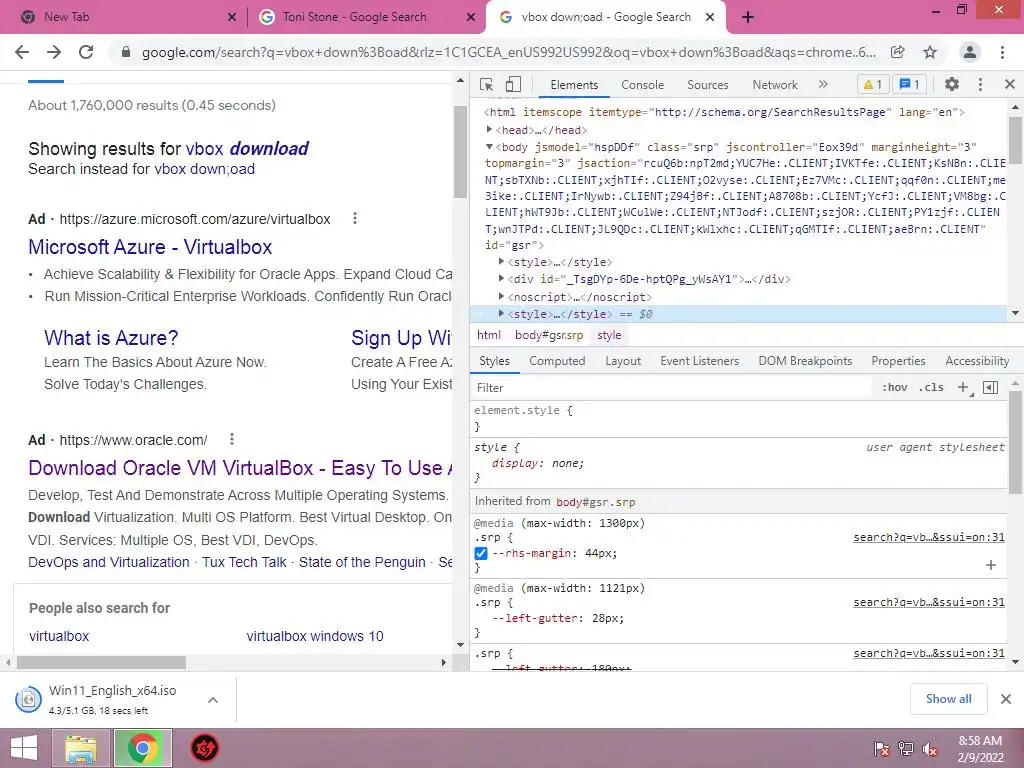Open the Tux Tech Talk sitelink
Viewport: 1024px width, 768px height.
coord(244,562)
